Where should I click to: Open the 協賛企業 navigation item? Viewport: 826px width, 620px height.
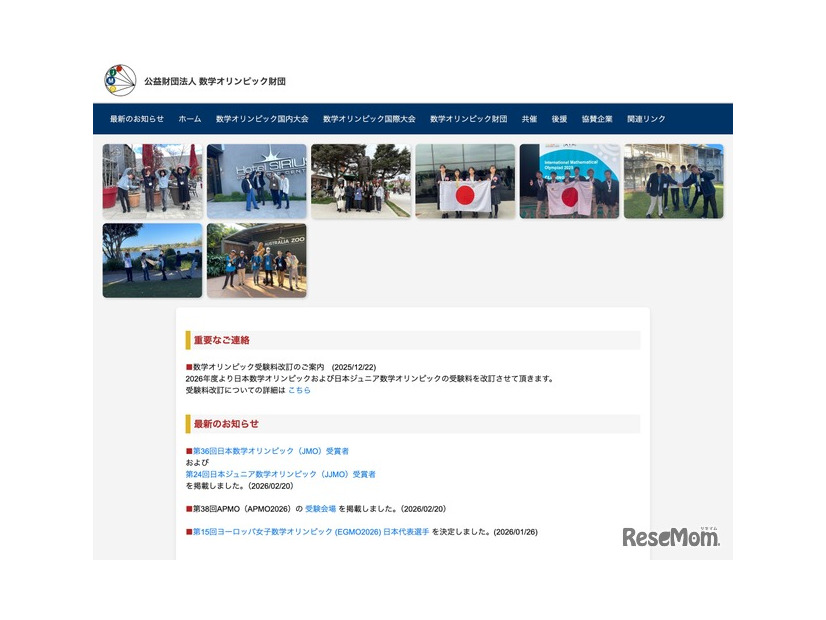tap(597, 119)
